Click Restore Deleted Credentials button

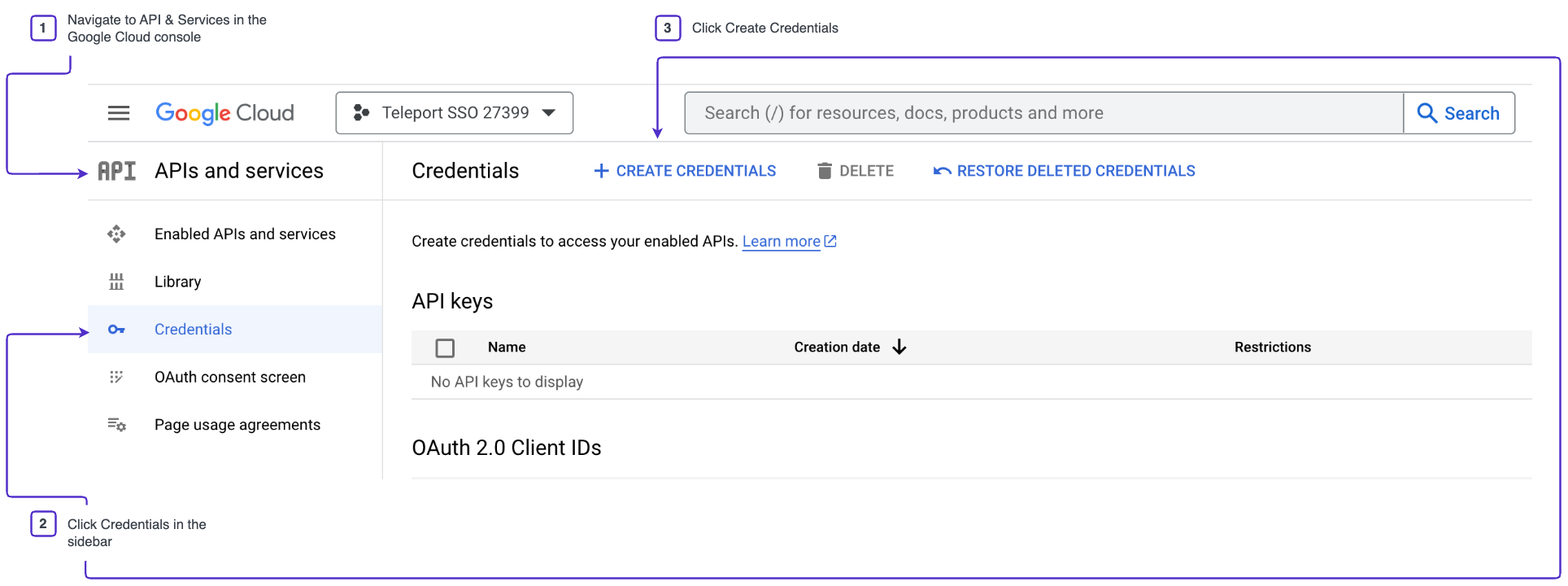(1065, 171)
